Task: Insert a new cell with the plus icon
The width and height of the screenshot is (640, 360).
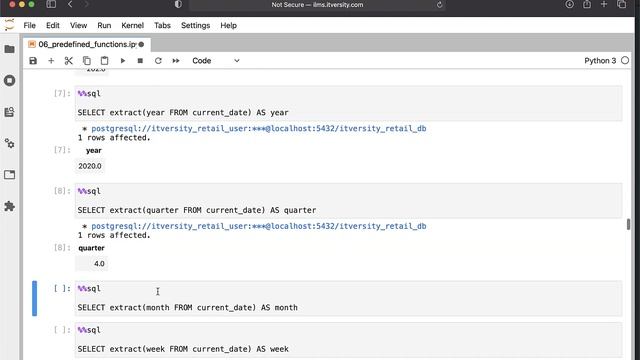Action: coord(51,61)
